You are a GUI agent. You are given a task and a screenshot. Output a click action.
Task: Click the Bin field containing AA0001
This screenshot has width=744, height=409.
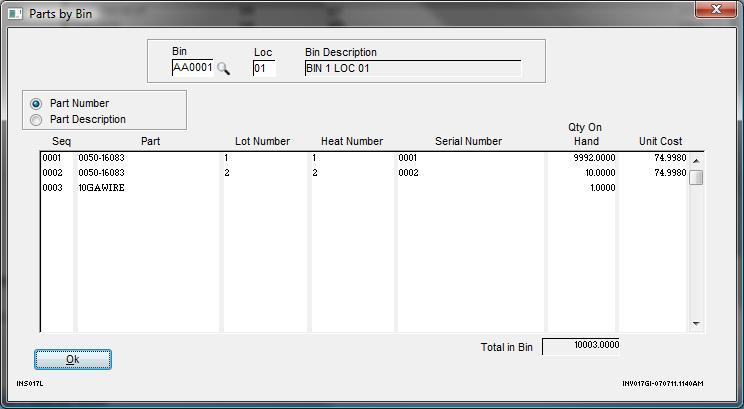pos(192,67)
